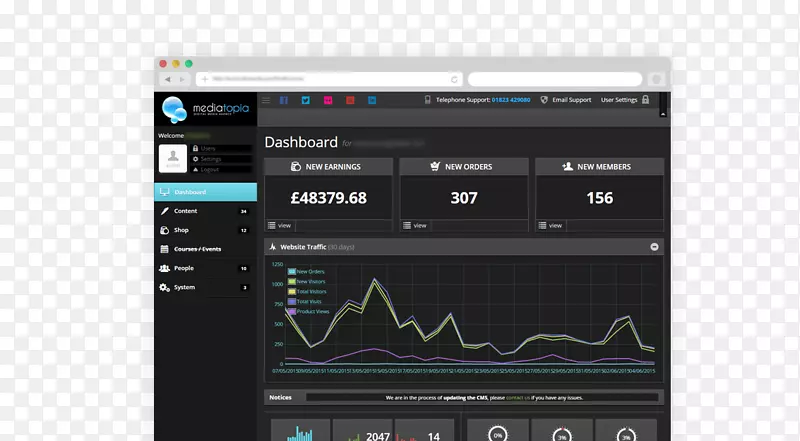Viewport: 800px width, 441px height.
Task: Toggle the Total Visitors legend entry
Action: point(310,291)
